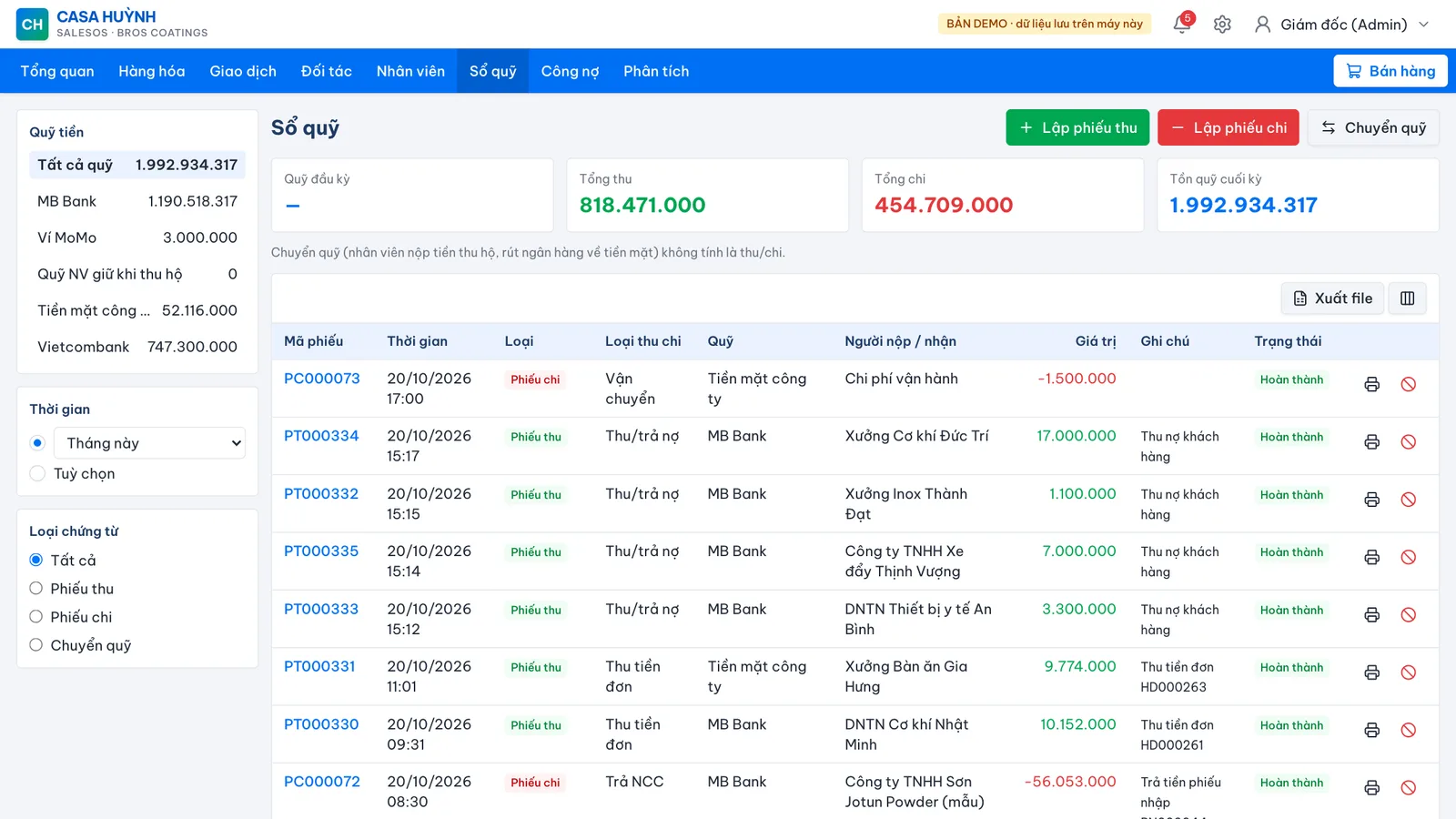Print voucher PT000335
The image size is (1456, 819).
(1371, 557)
